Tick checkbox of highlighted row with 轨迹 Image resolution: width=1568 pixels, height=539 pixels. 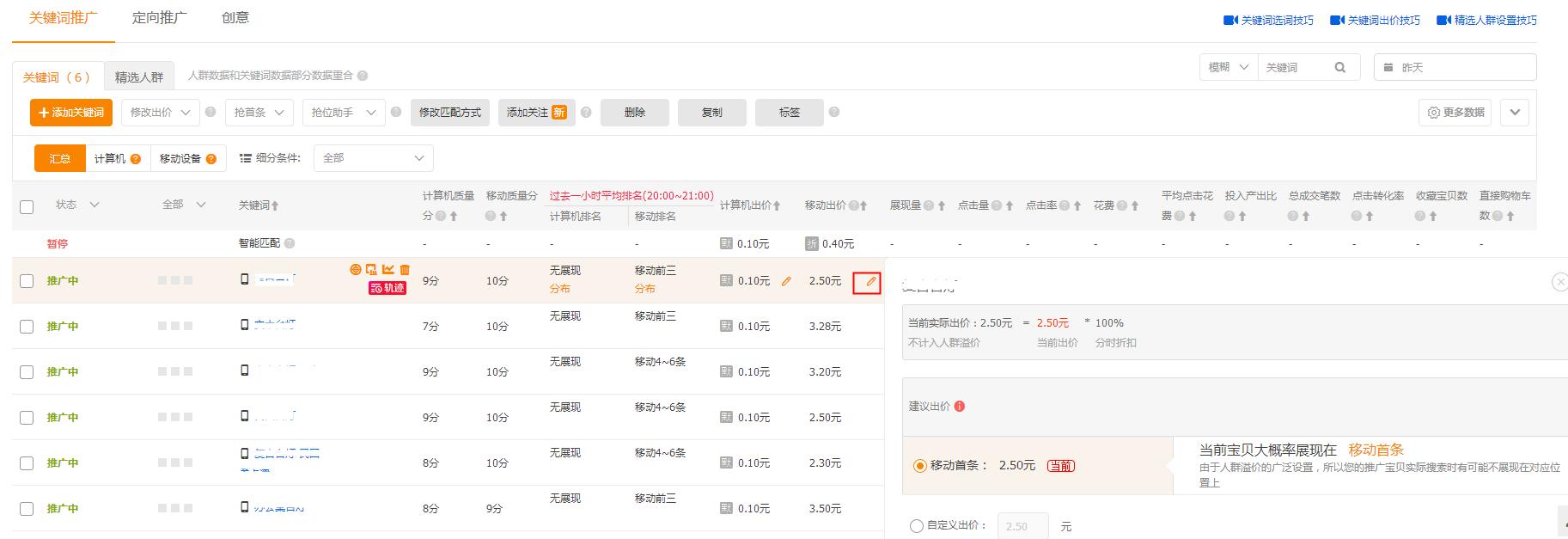27,281
